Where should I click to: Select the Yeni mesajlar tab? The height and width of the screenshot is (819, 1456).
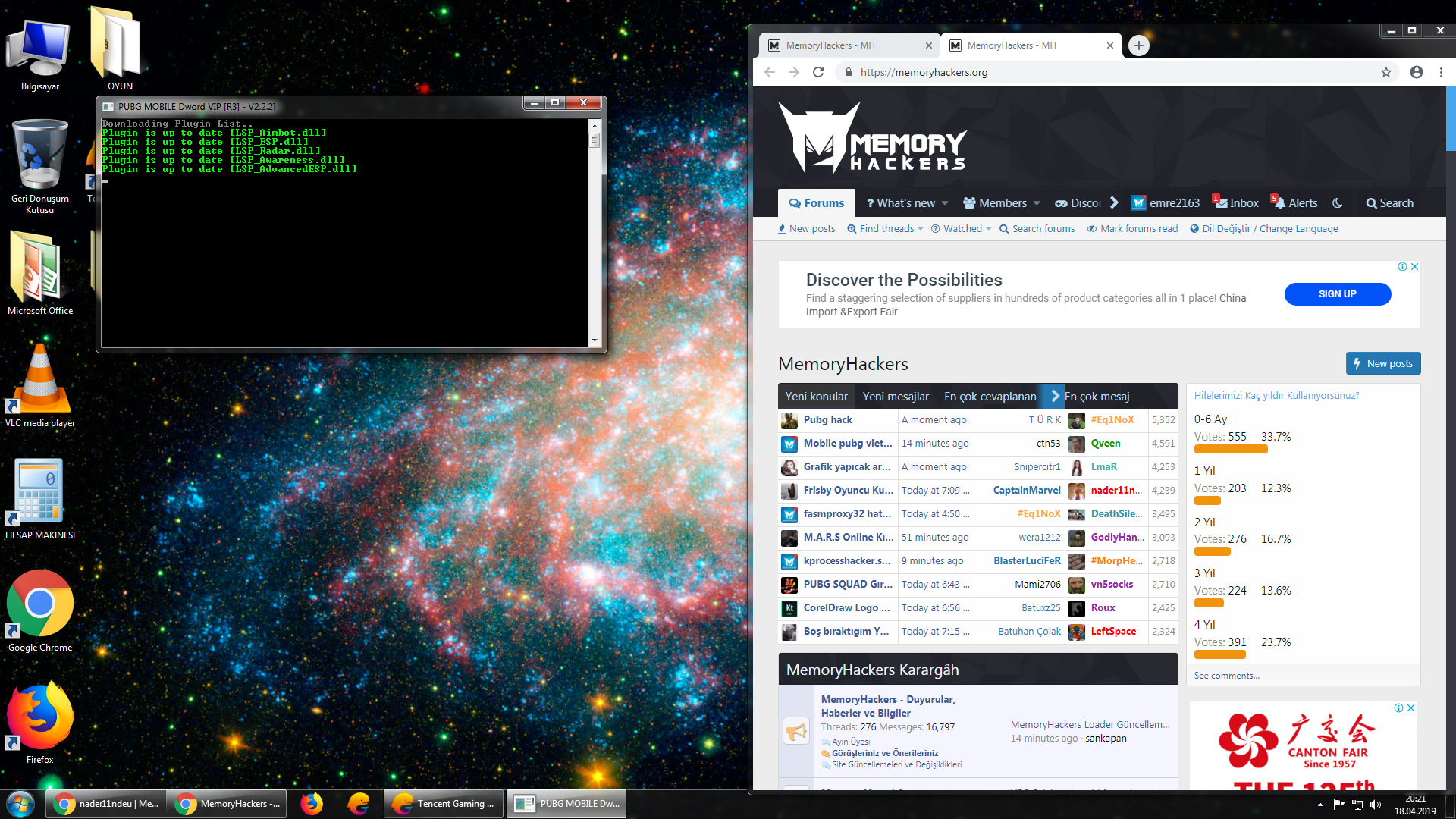896,397
